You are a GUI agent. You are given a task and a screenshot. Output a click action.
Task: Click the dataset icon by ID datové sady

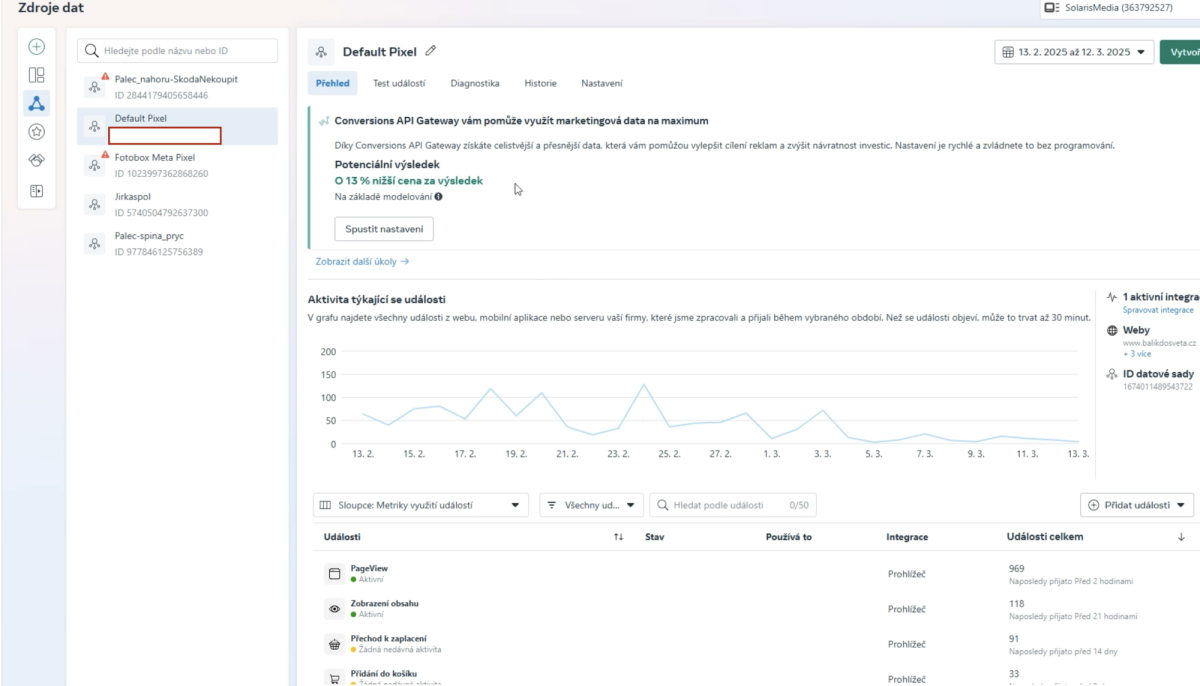1112,374
